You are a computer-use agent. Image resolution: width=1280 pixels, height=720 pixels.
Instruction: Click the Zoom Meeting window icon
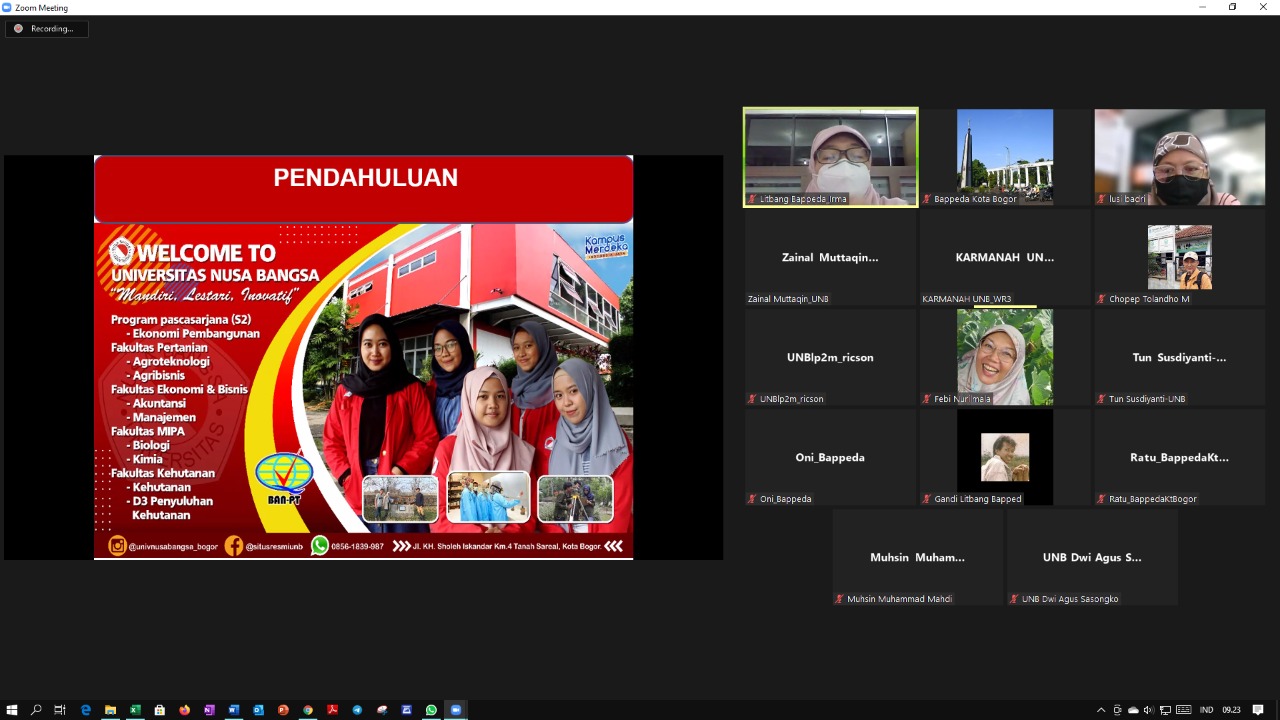coord(7,7)
